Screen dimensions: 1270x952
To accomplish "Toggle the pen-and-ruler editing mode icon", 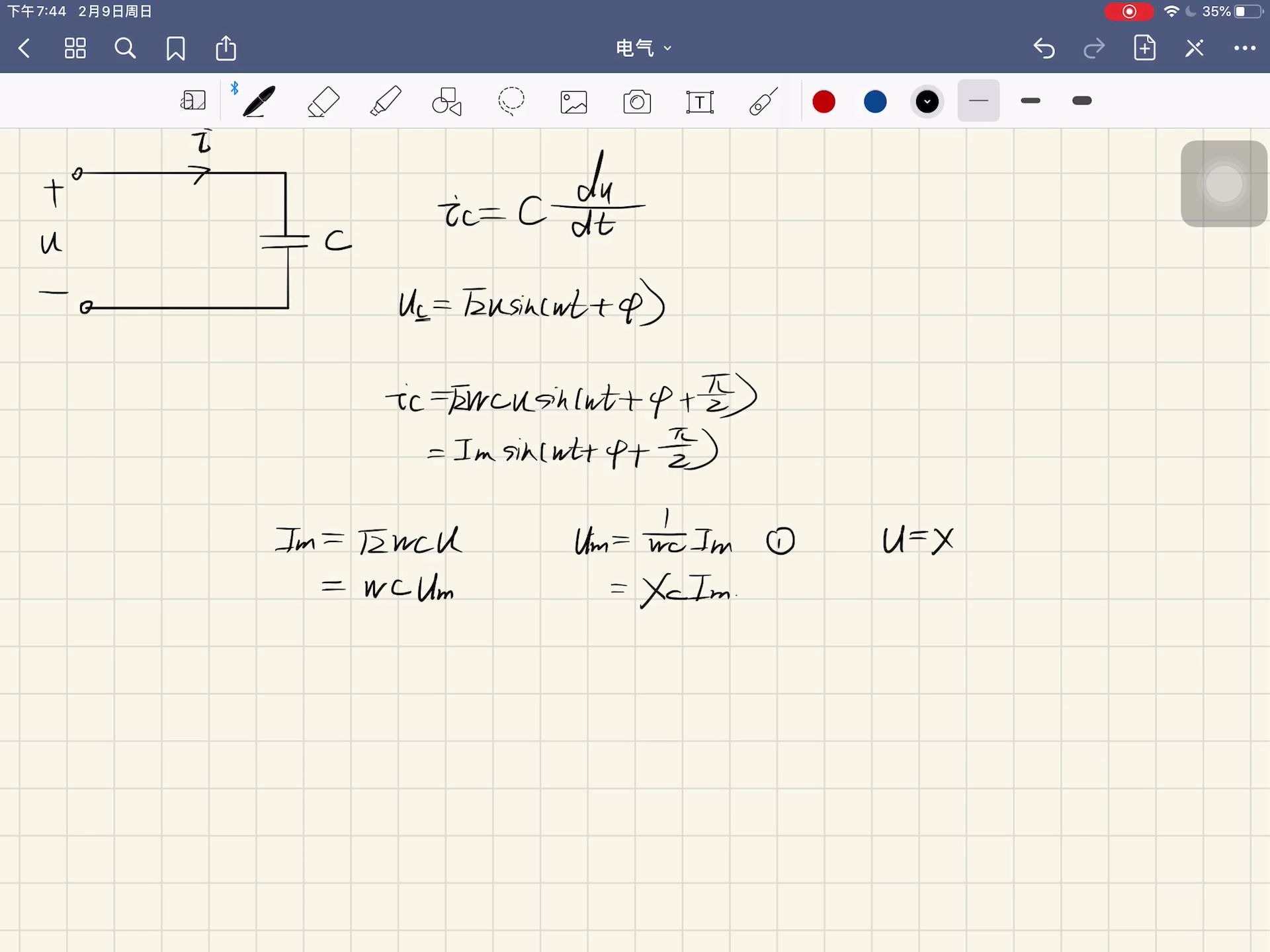I will tap(1195, 48).
